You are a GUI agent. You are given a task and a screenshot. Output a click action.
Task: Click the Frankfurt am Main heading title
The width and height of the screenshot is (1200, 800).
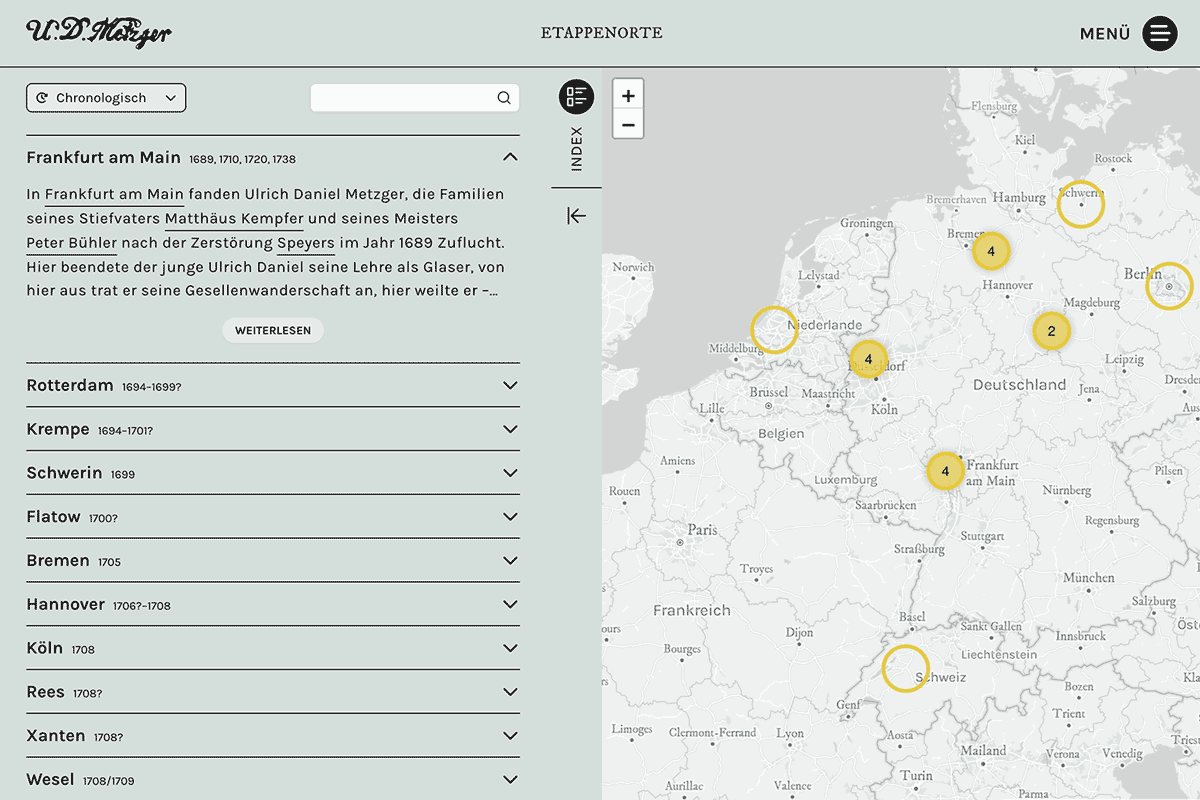click(104, 157)
